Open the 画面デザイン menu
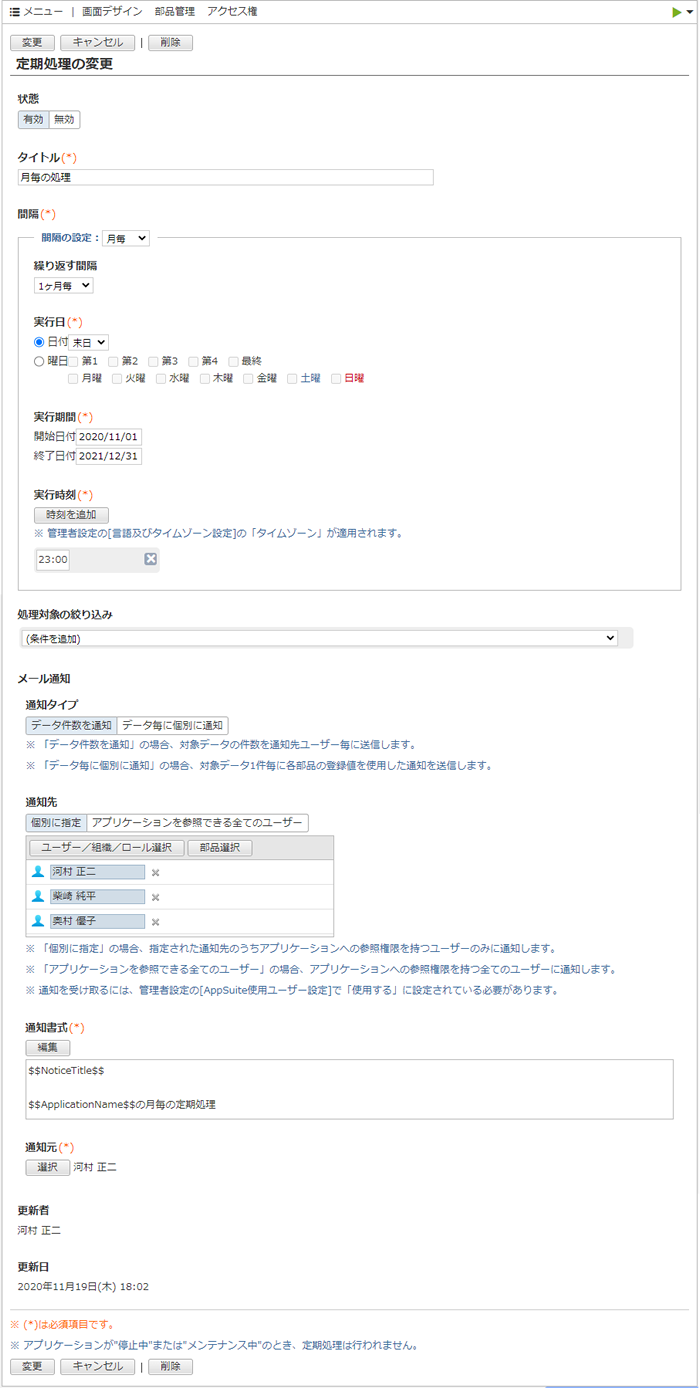 (112, 12)
